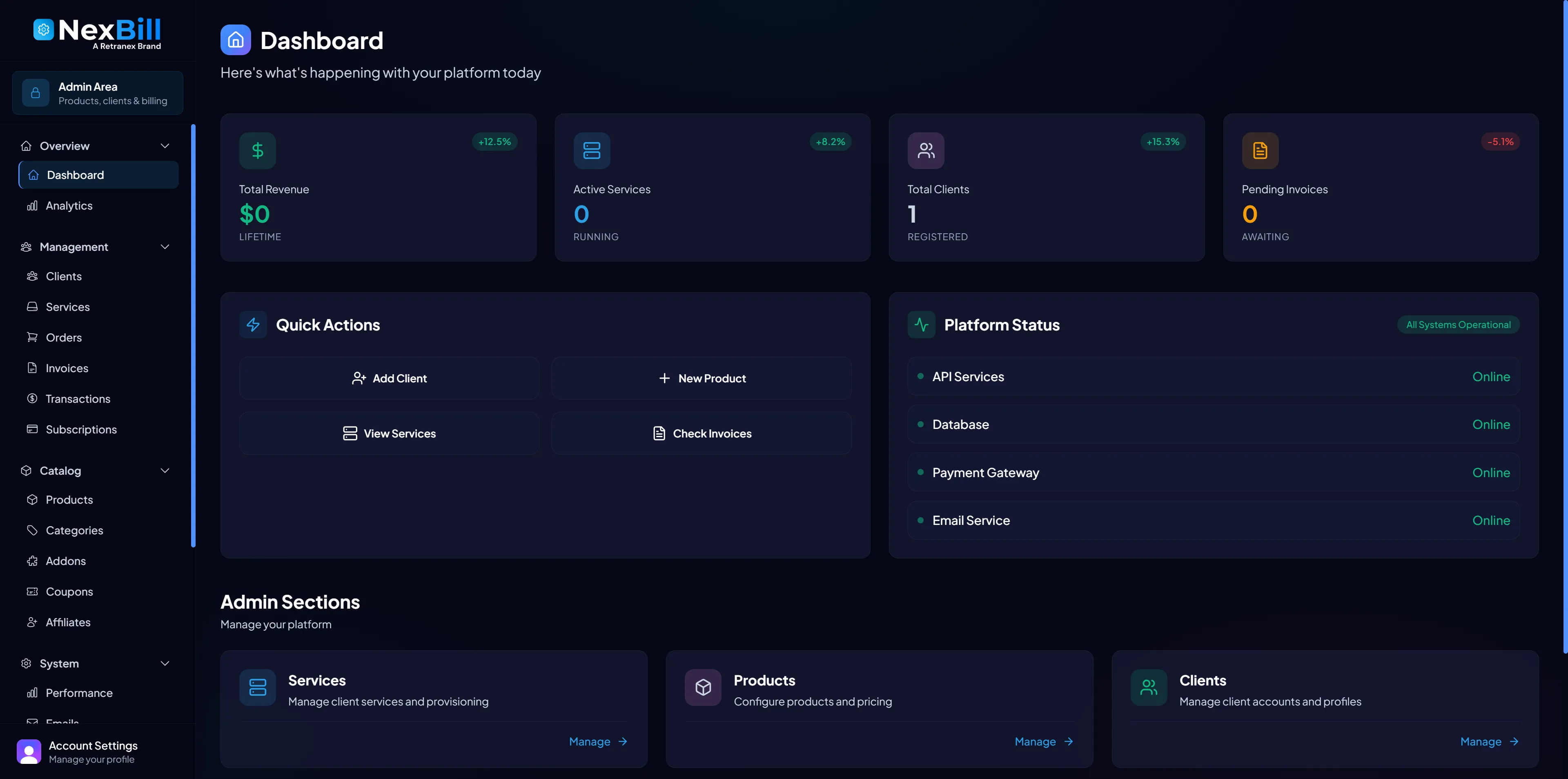
Task: Click the Orders shopping cart icon
Action: tap(32, 337)
